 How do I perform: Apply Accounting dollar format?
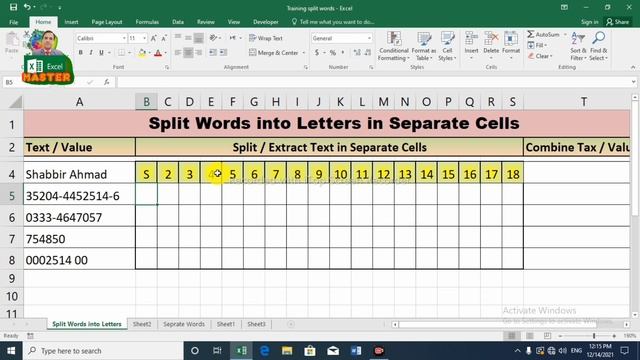[x=317, y=53]
